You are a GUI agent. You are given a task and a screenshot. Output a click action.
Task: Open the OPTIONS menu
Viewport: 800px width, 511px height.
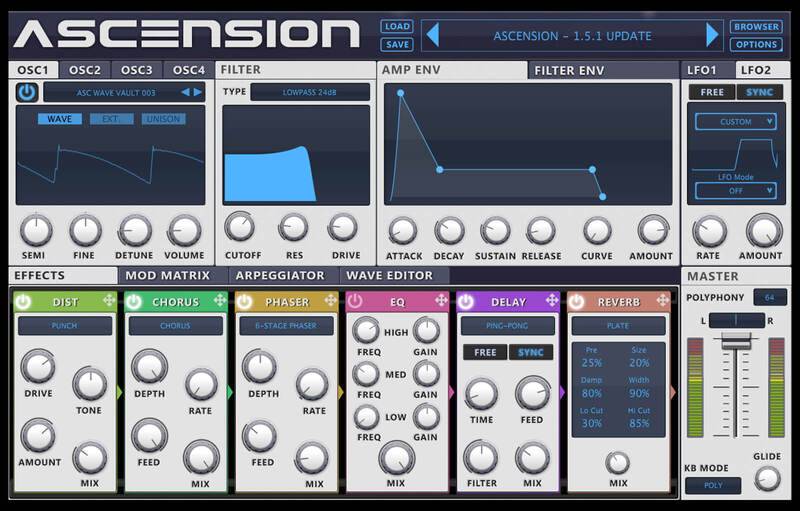pyautogui.click(x=756, y=44)
